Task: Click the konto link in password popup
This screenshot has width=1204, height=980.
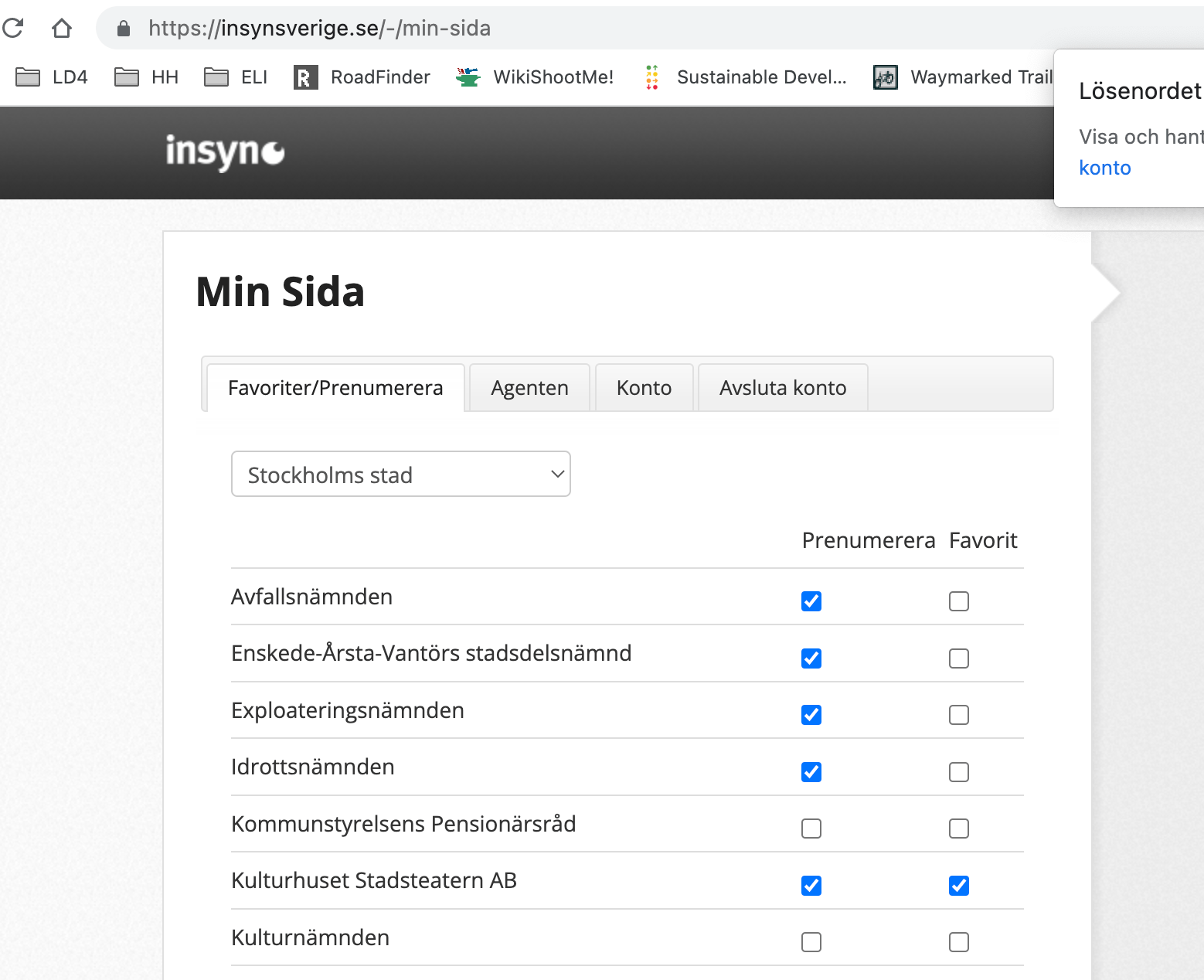Action: click(x=1104, y=168)
